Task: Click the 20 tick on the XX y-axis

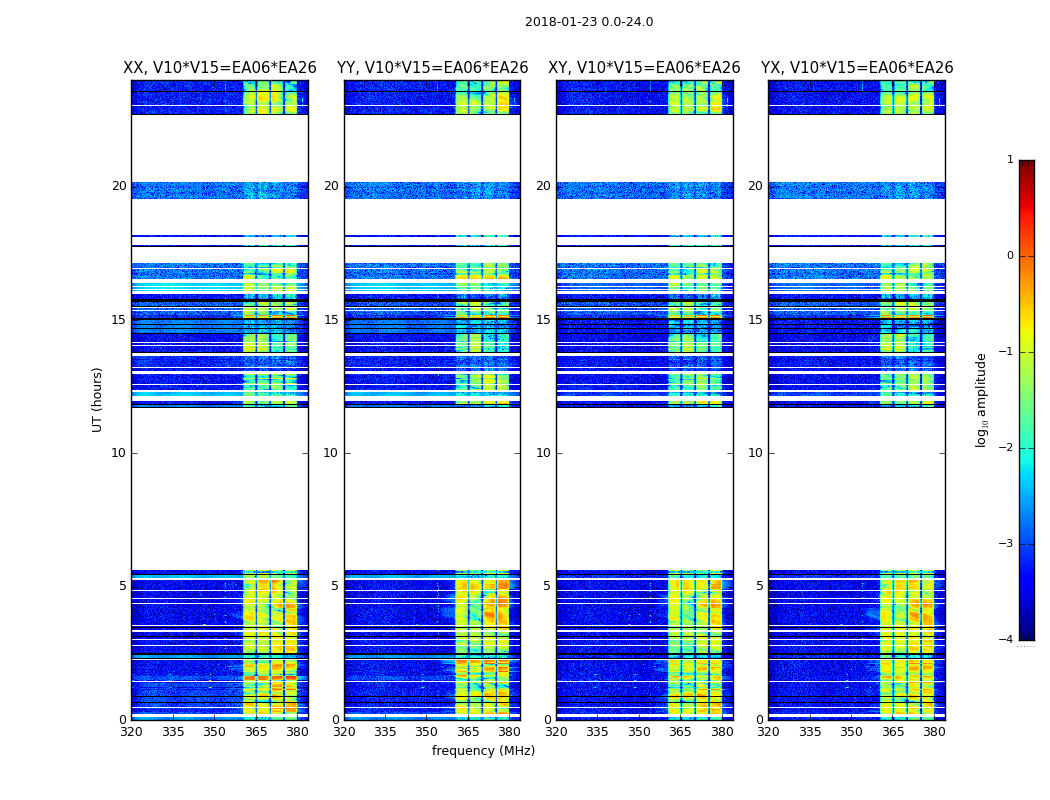Action: pyautogui.click(x=119, y=186)
